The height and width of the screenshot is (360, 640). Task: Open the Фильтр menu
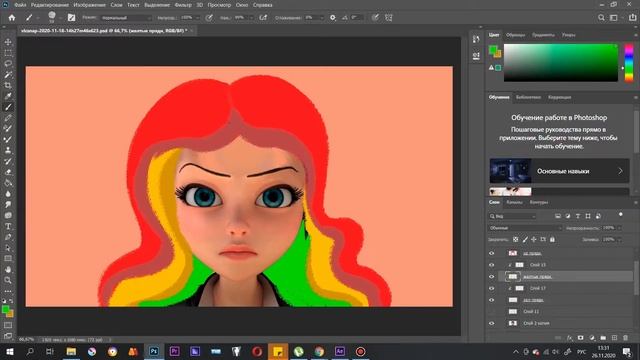tap(183, 5)
